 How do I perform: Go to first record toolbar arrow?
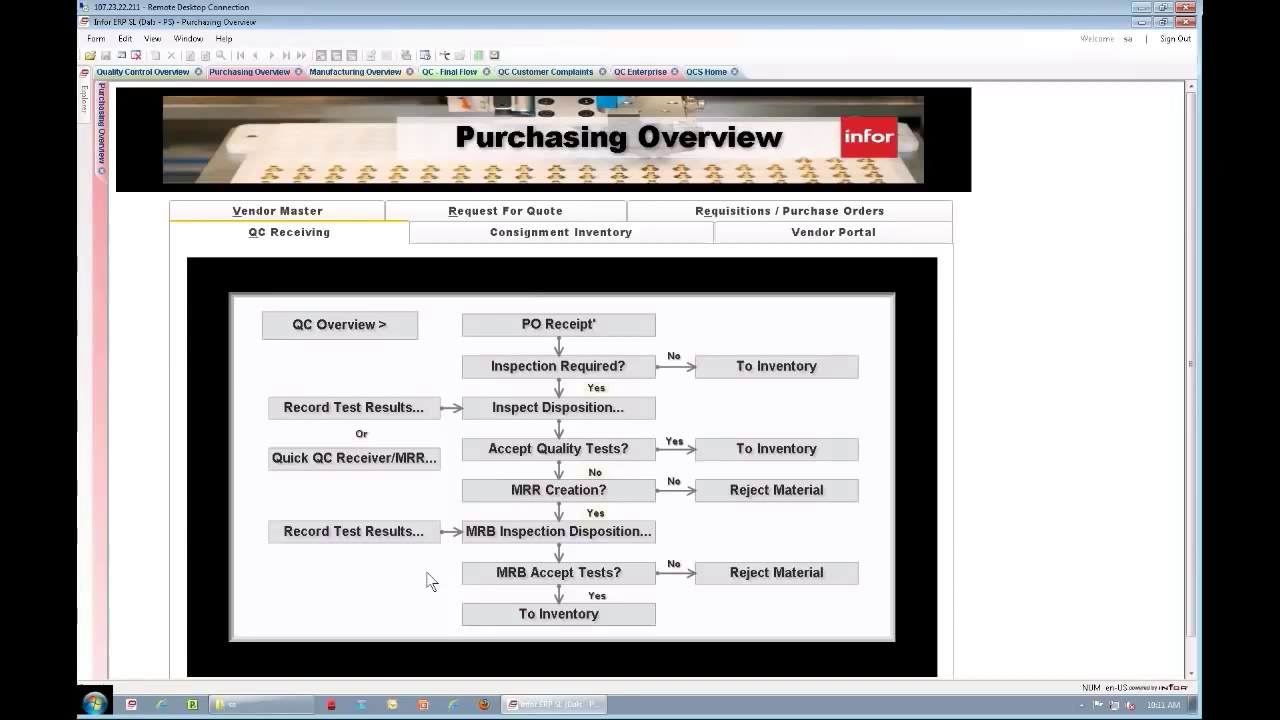240,55
